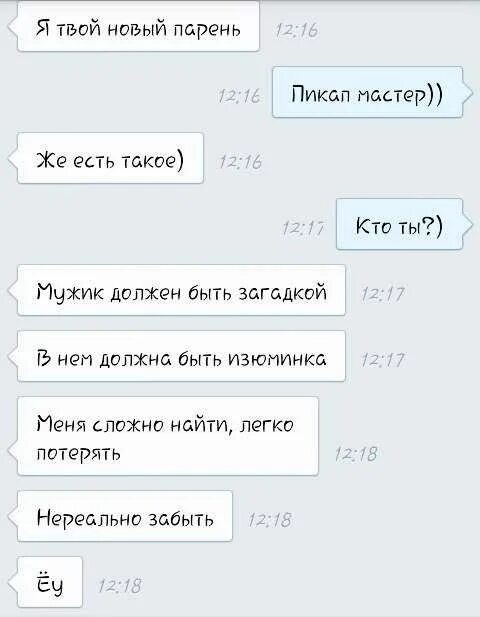The image size is (480, 617).
Task: Click the 12:18 timestamp next to "Ёу"
Action: (x=120, y=586)
